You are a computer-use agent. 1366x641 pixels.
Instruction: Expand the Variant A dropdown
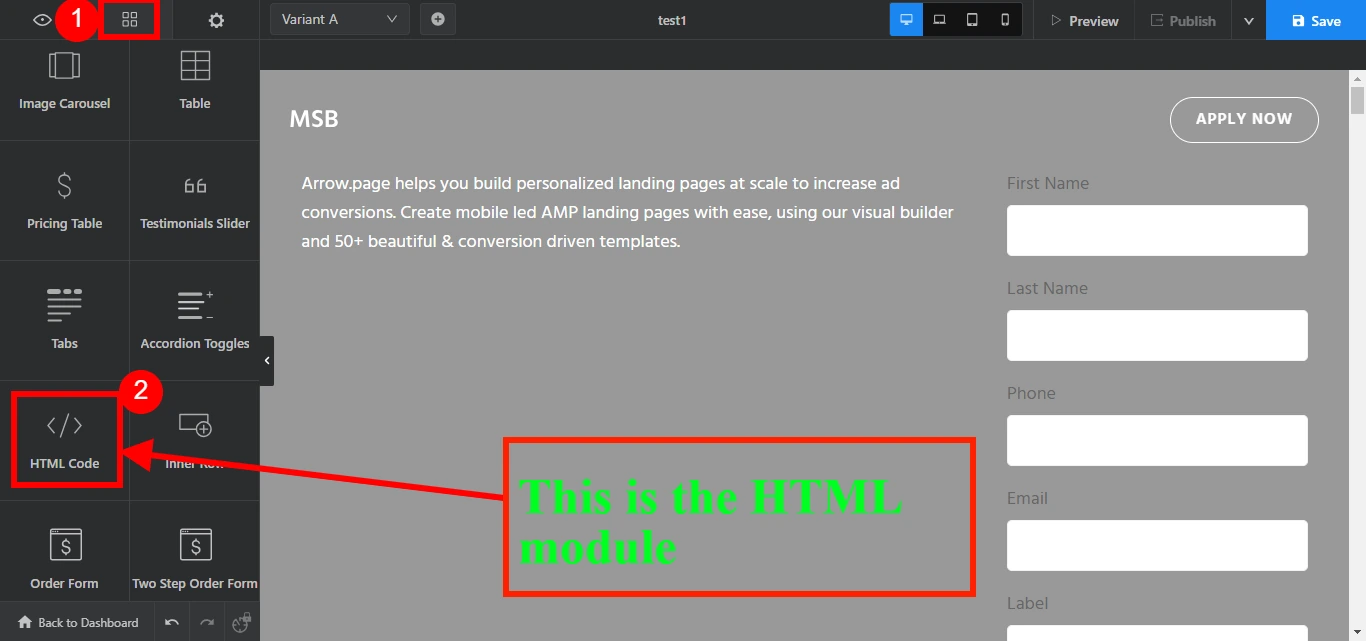340,19
